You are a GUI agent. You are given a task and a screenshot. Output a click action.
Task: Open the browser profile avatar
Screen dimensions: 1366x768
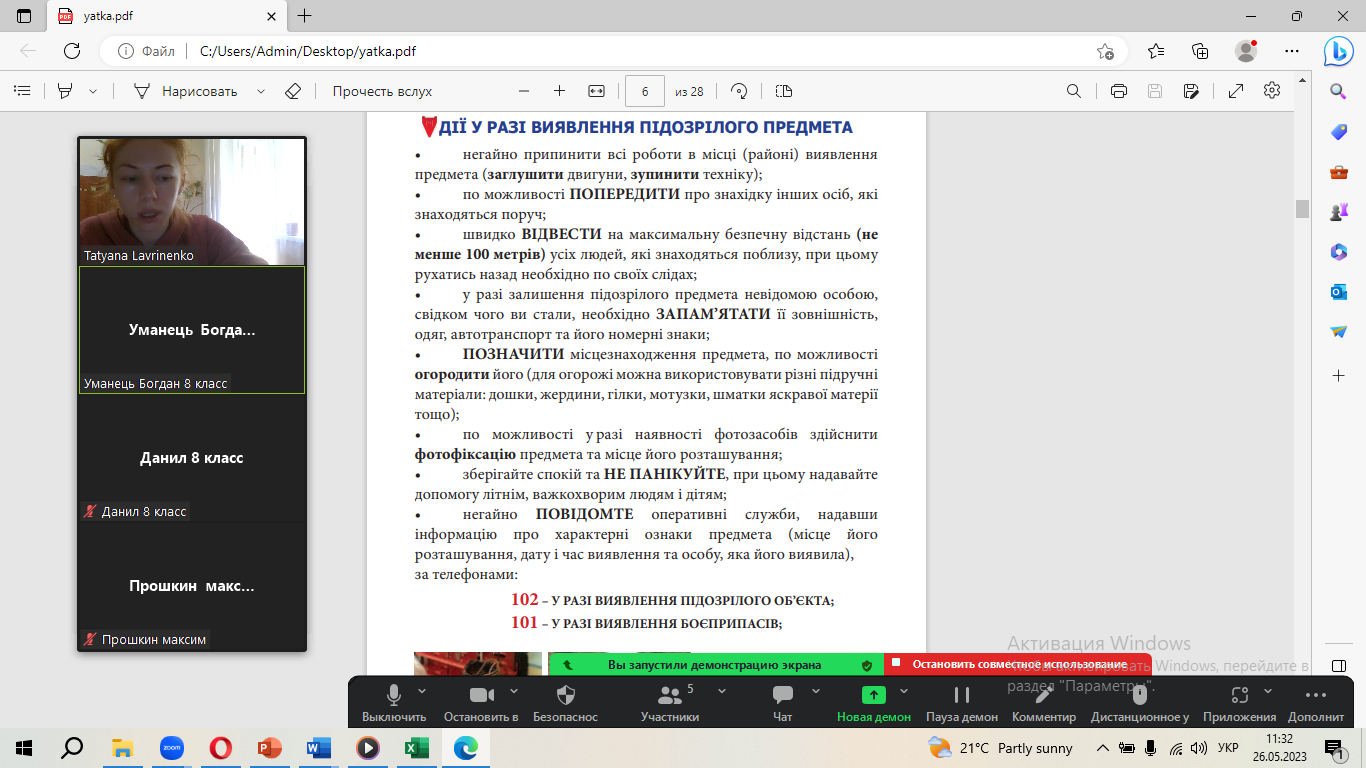click(1246, 51)
